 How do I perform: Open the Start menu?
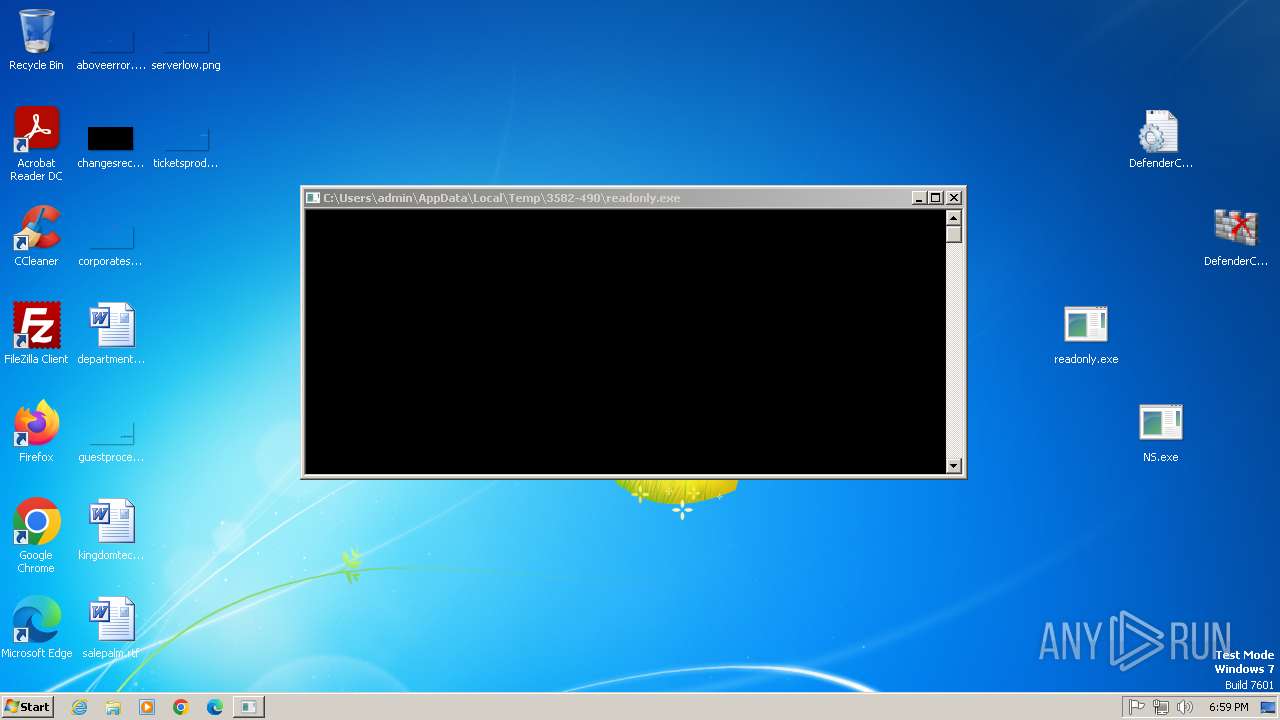pos(27,706)
